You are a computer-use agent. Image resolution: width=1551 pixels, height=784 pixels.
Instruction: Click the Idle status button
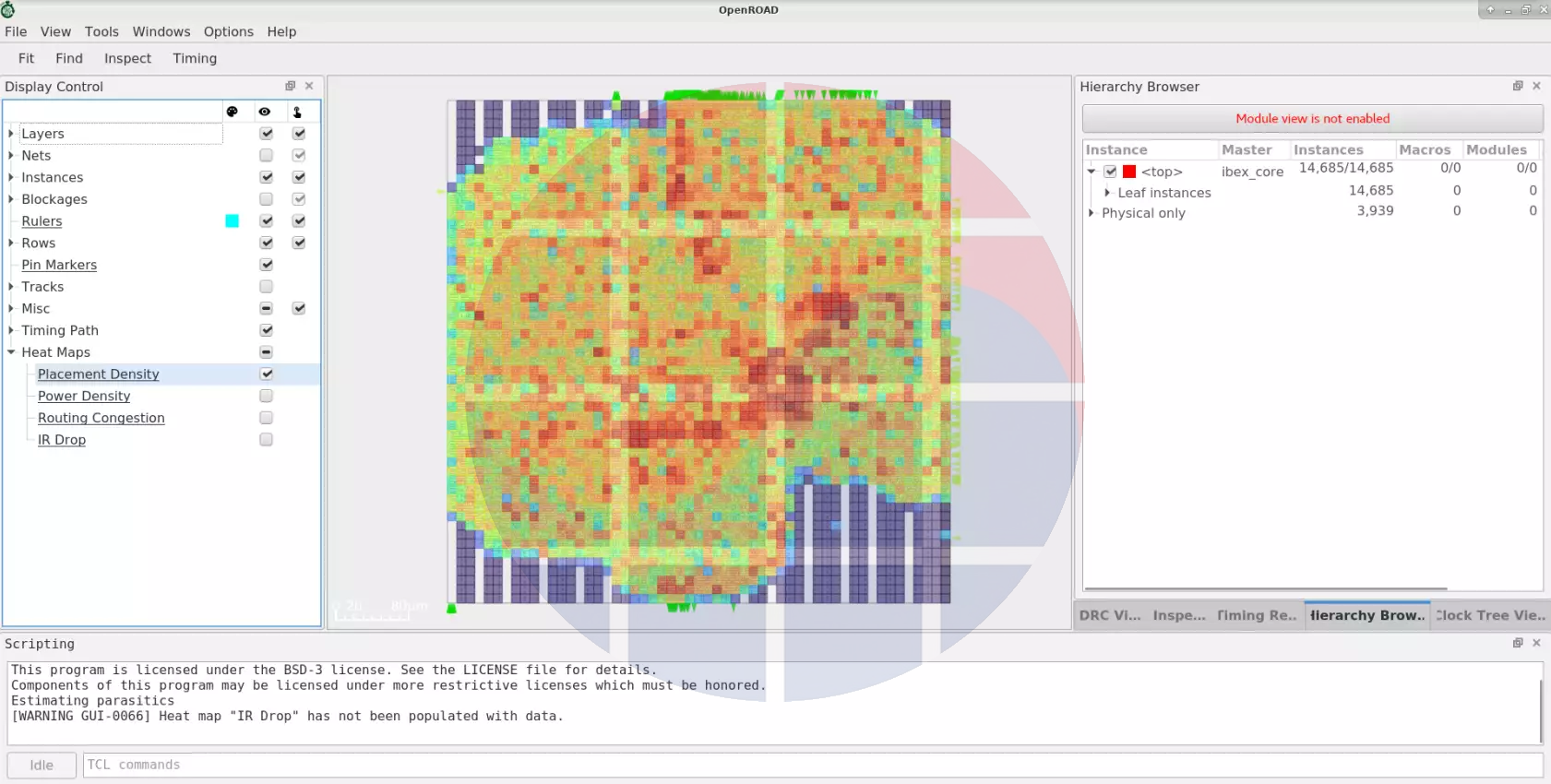42,766
